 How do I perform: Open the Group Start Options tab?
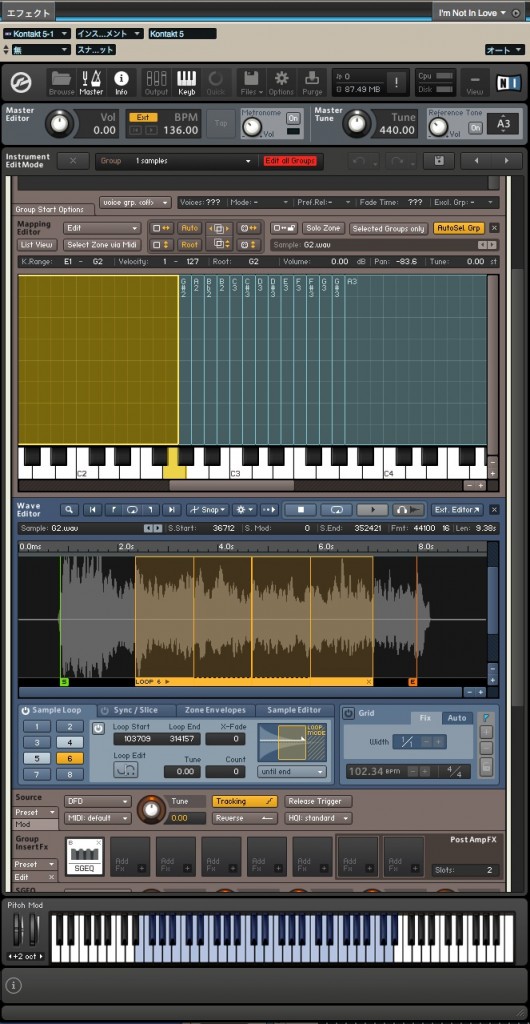tap(50, 210)
